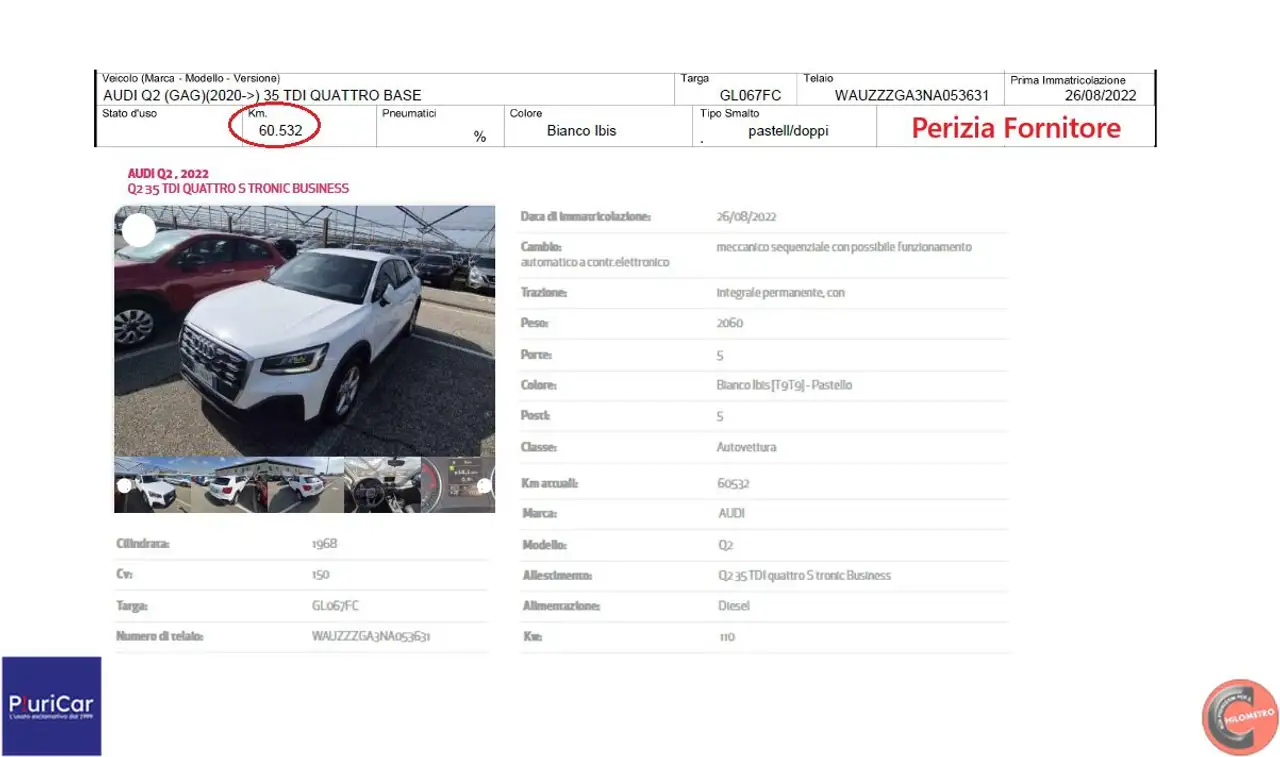The height and width of the screenshot is (757, 1280).
Task: Click the 'Cilindrata:' label
Action: tap(142, 544)
